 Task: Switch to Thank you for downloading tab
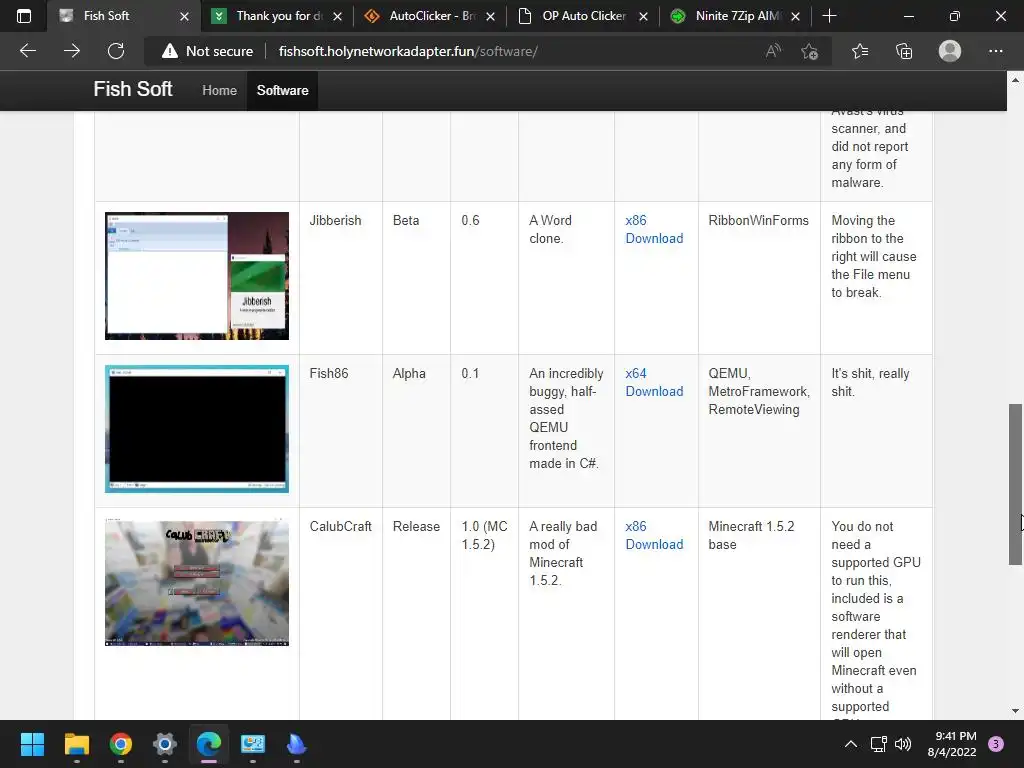coord(278,16)
